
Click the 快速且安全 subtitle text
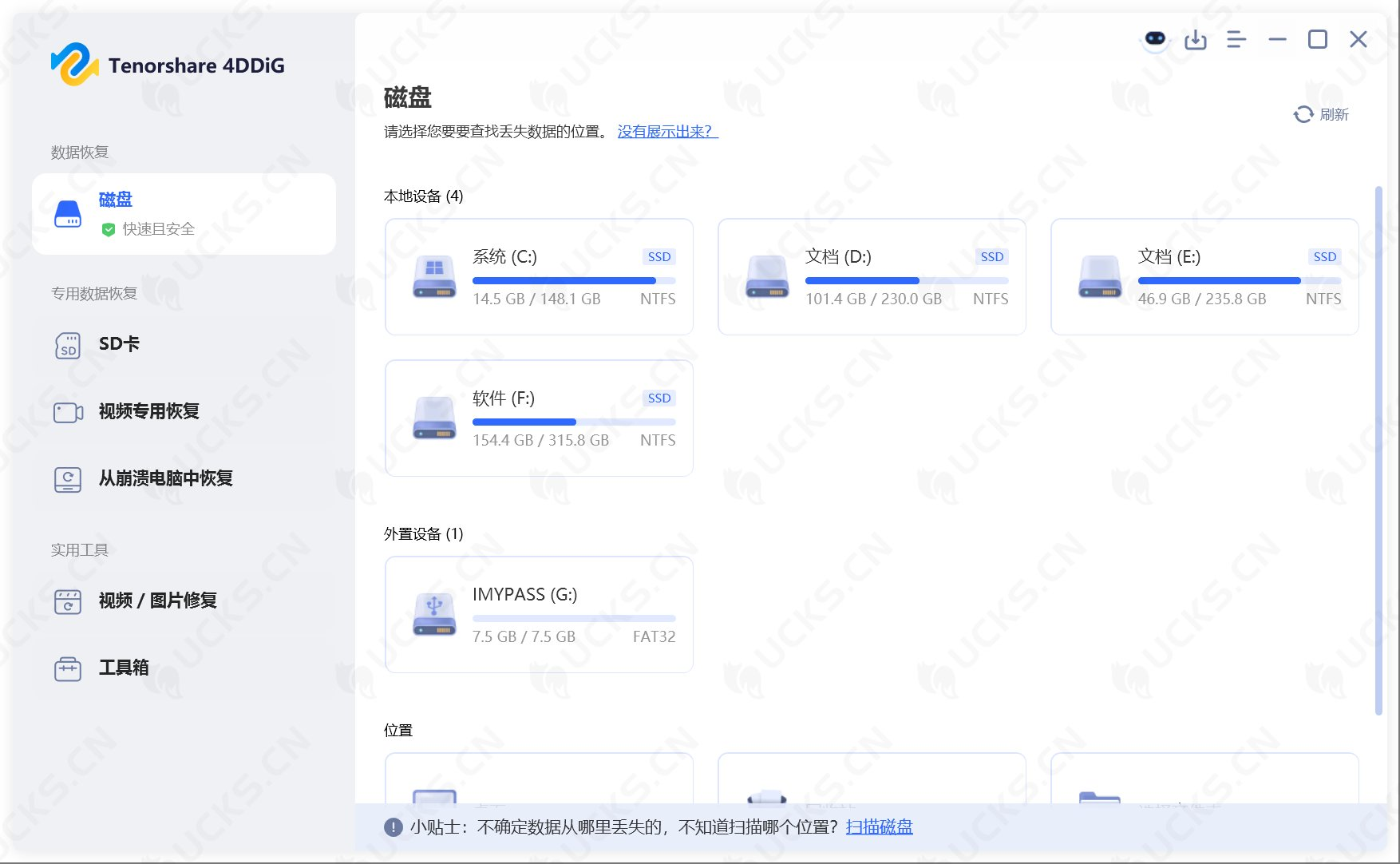(x=158, y=229)
